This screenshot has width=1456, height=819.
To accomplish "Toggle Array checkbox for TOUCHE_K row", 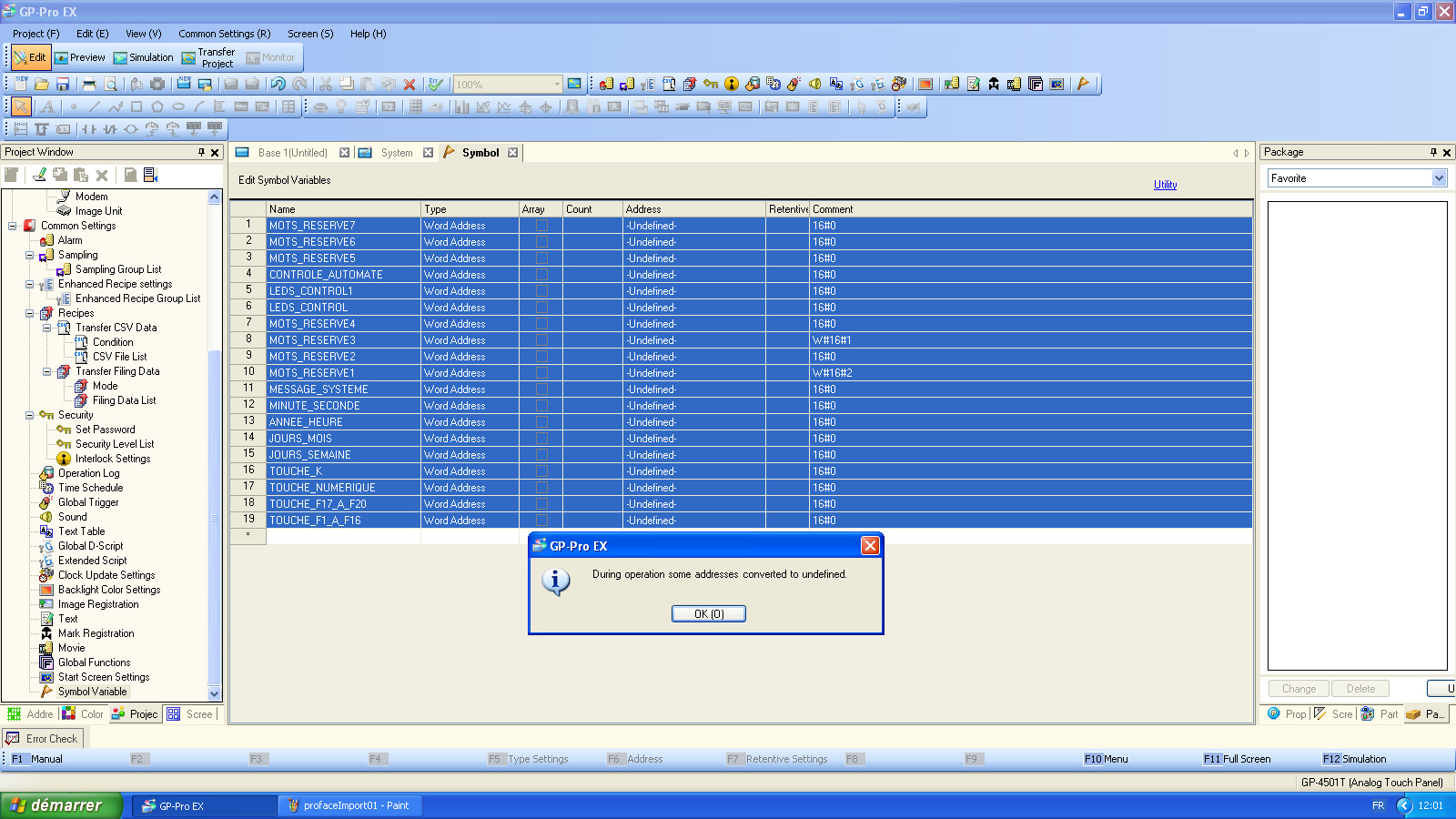I will (x=541, y=471).
